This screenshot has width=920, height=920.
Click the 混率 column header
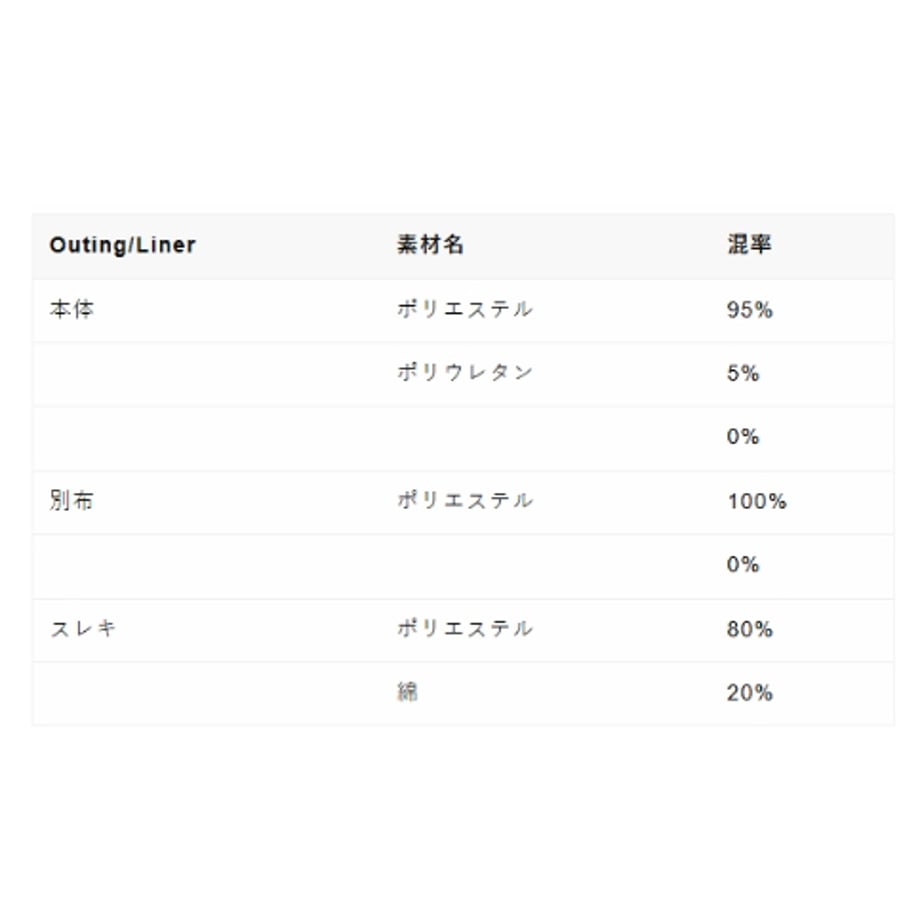[749, 245]
